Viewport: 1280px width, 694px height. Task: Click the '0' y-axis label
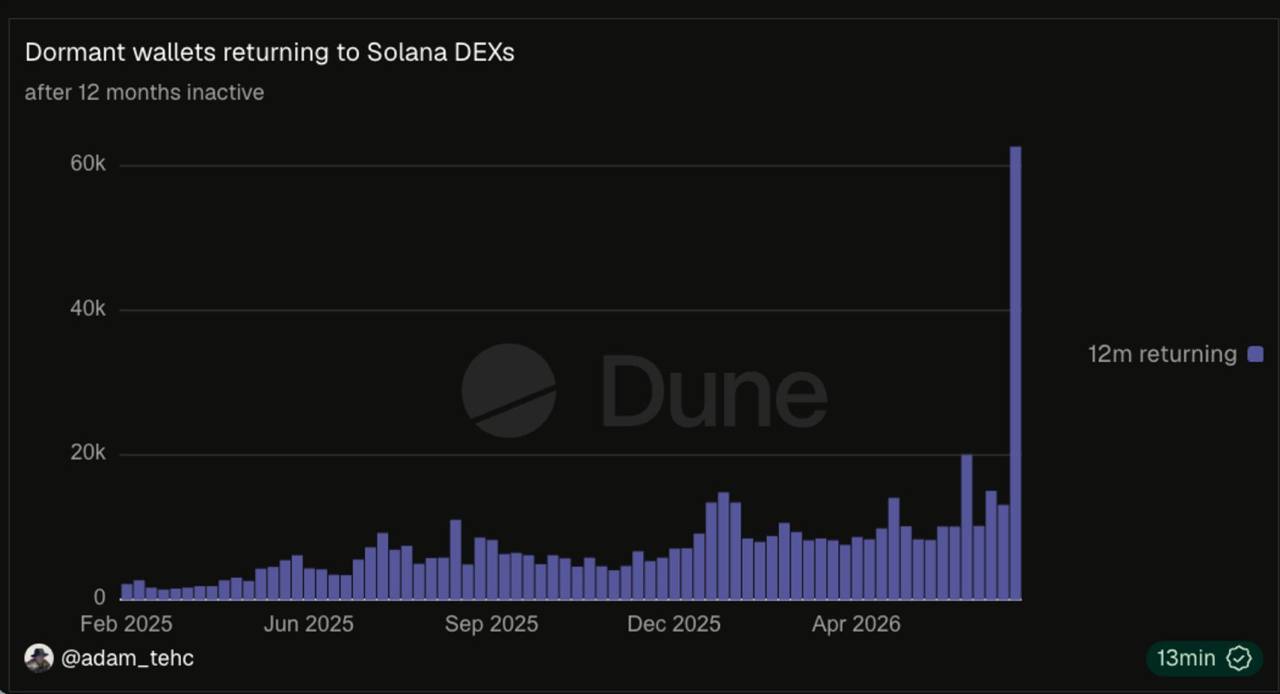(100, 597)
